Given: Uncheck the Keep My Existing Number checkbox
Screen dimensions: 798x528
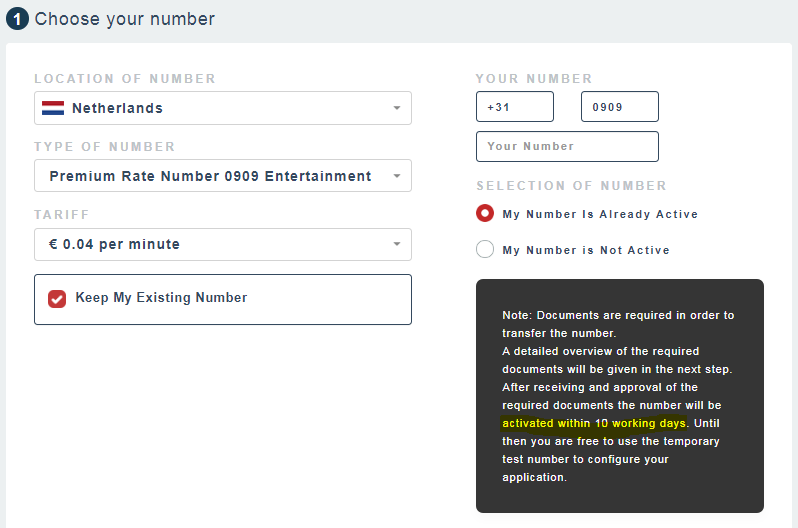Looking at the screenshot, I should tap(57, 299).
